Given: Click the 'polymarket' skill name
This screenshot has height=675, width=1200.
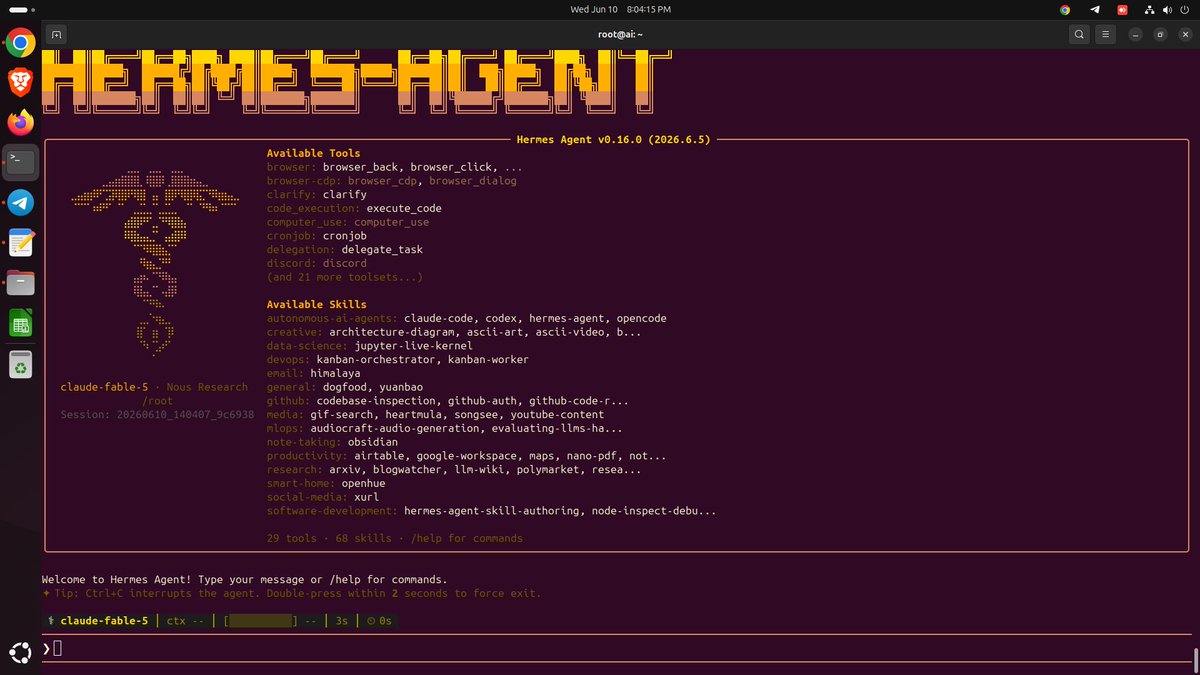Looking at the screenshot, I should click(x=548, y=469).
